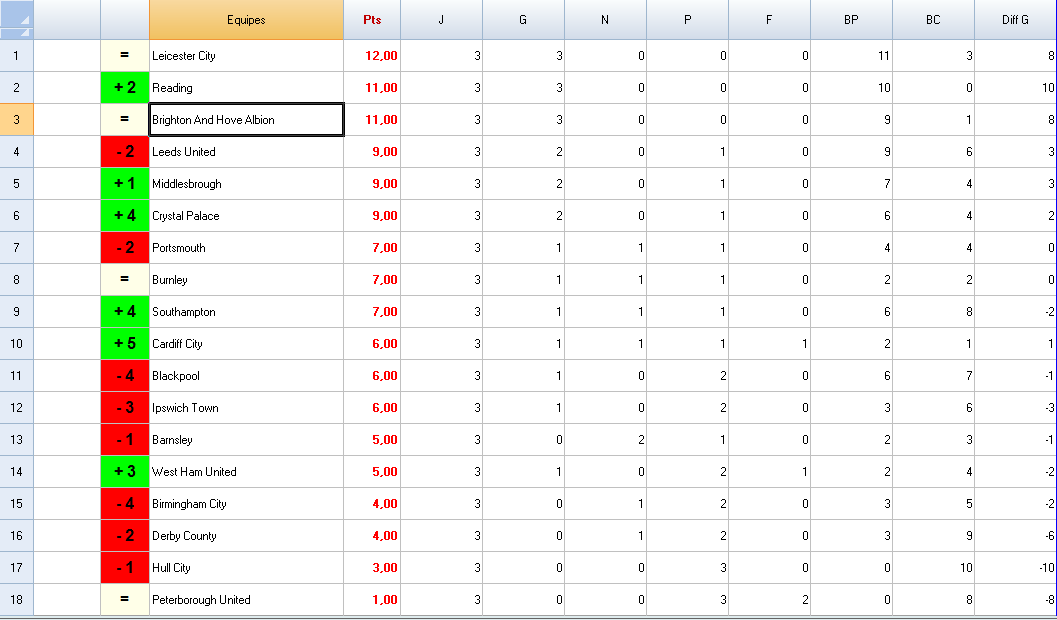
Task: Click the Diff G column header
Action: pos(1015,20)
